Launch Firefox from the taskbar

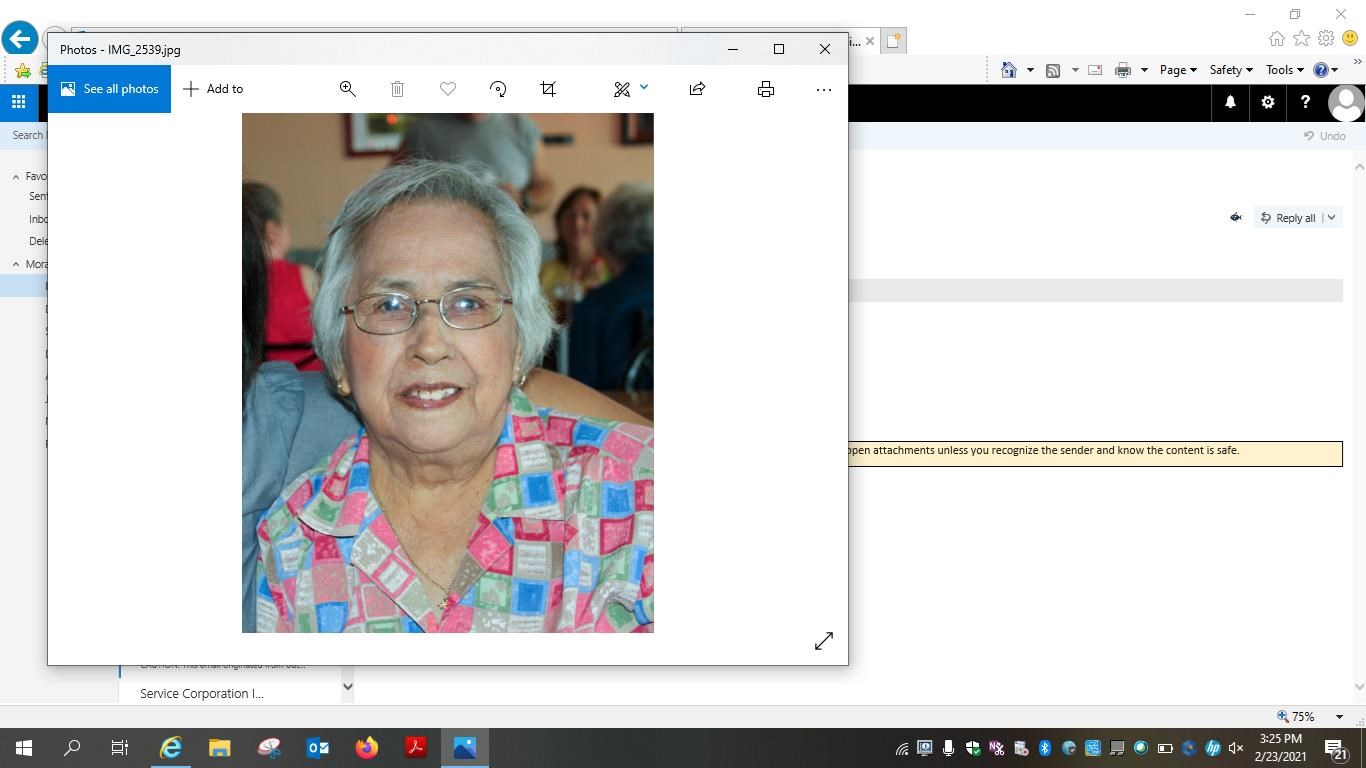tap(366, 747)
